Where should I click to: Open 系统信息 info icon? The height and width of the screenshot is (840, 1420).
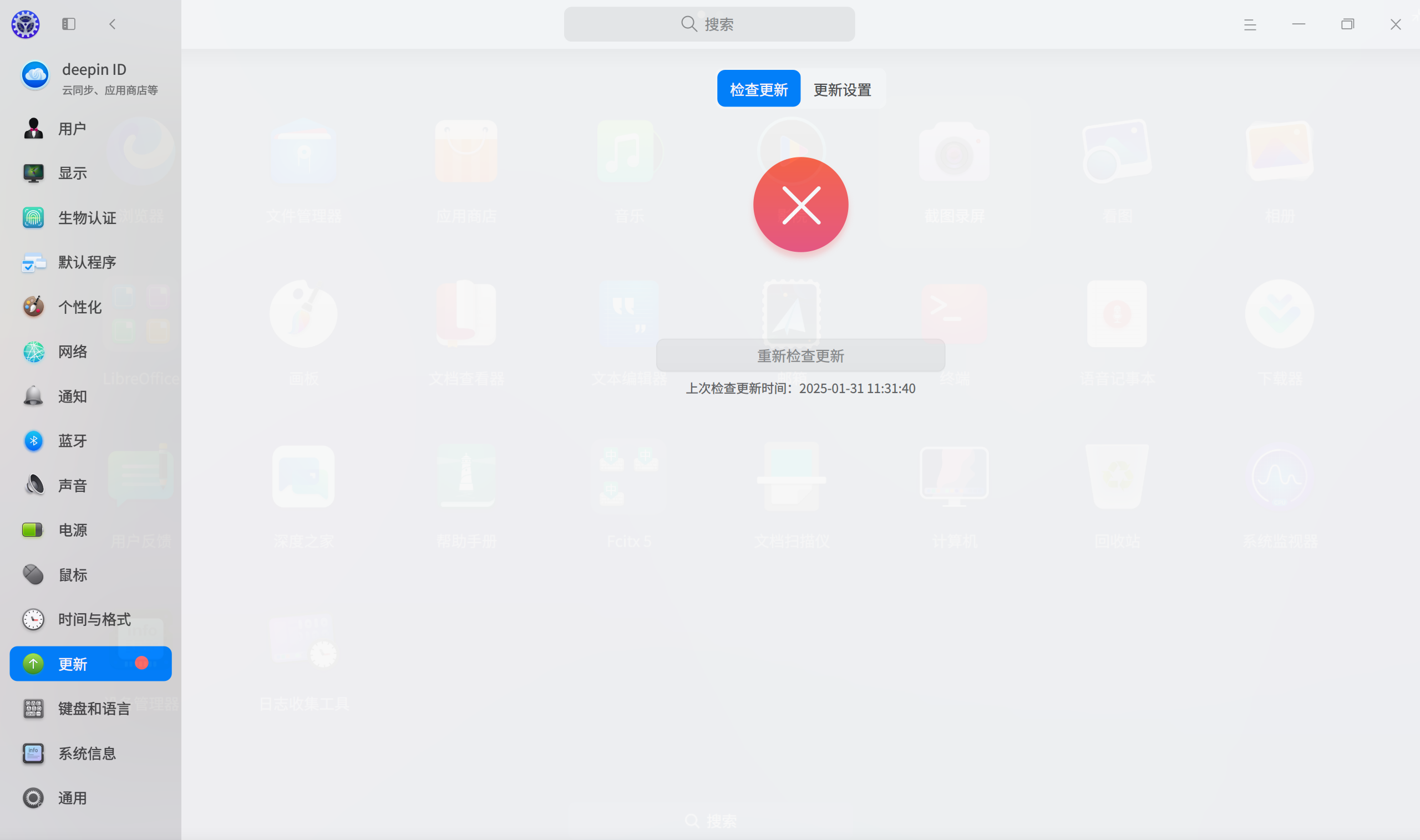(33, 754)
